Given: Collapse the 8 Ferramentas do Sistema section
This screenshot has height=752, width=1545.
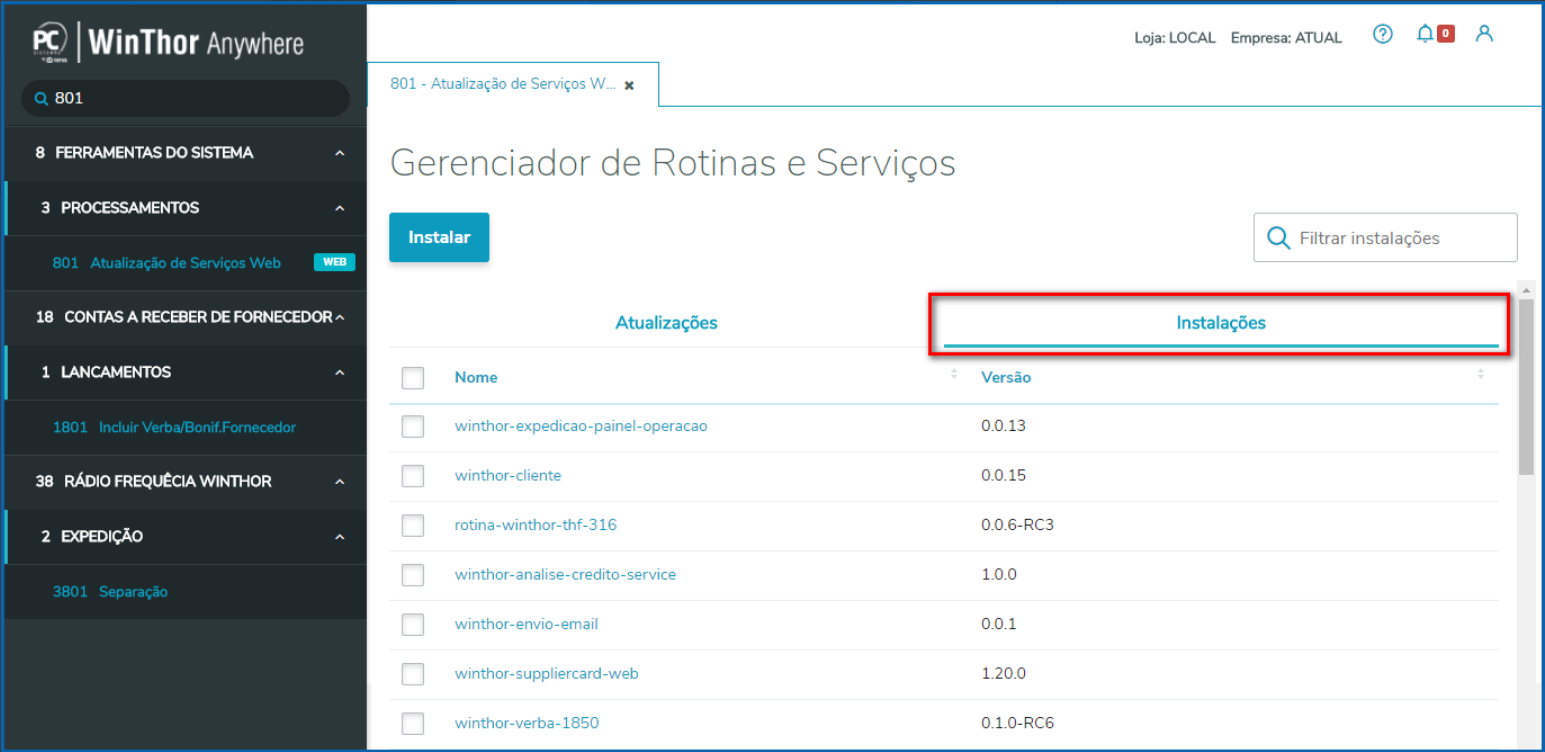Looking at the screenshot, I should (340, 153).
